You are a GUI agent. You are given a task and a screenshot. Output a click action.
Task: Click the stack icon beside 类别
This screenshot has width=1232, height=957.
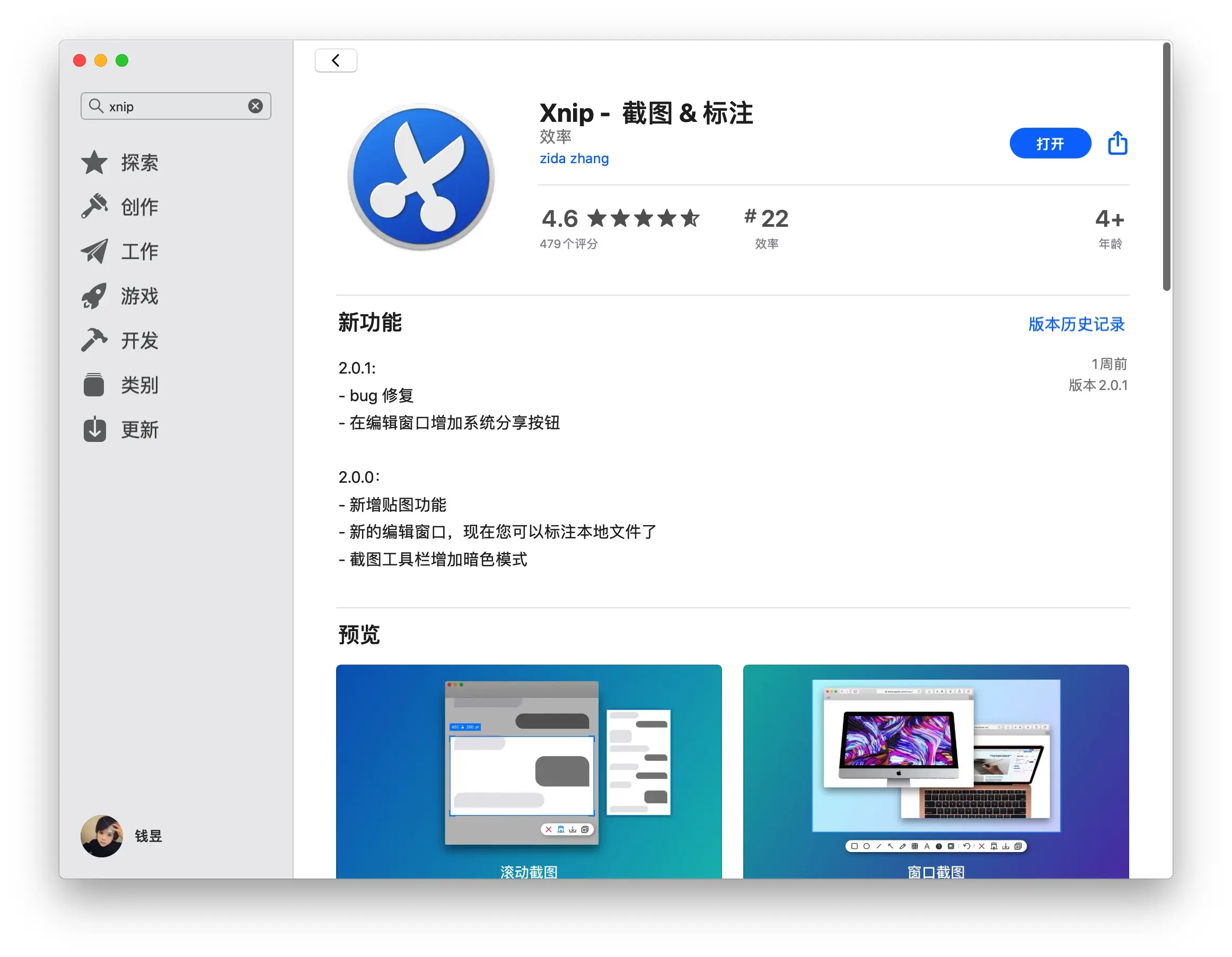(x=94, y=385)
